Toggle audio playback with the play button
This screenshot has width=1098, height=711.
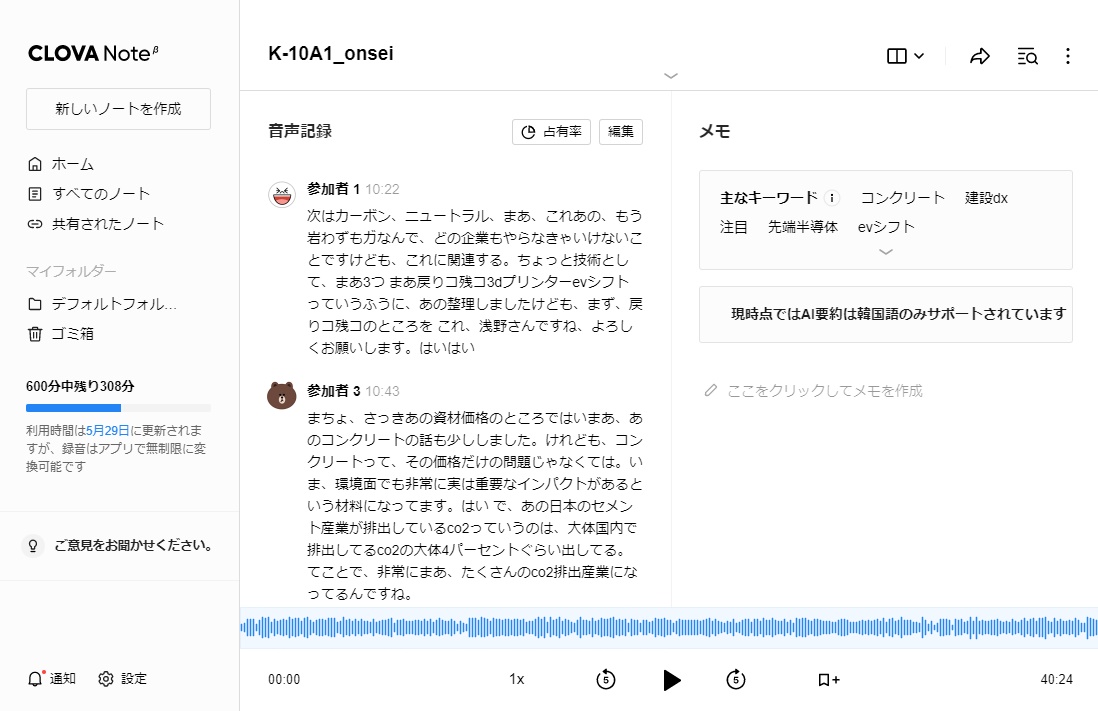pyautogui.click(x=672, y=679)
